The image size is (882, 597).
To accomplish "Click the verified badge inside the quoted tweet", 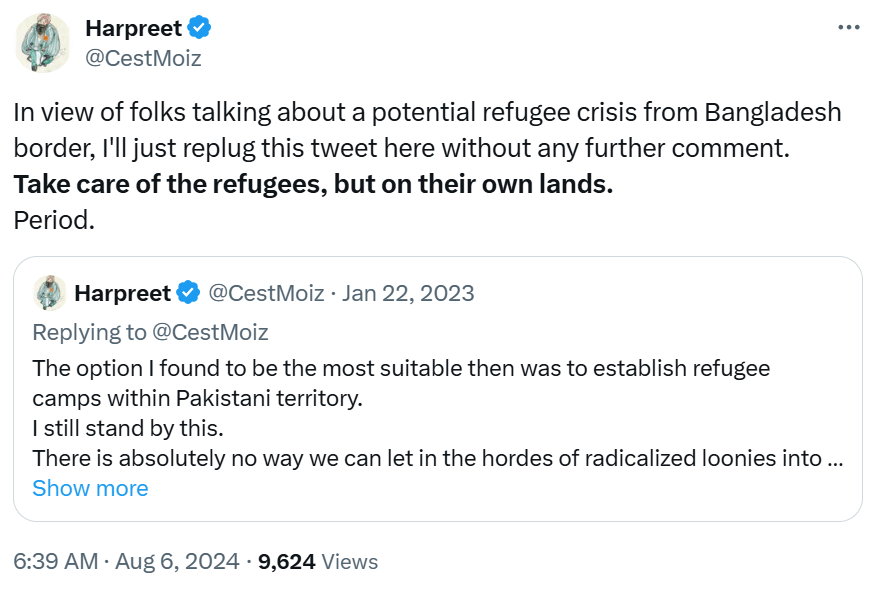I will [187, 293].
